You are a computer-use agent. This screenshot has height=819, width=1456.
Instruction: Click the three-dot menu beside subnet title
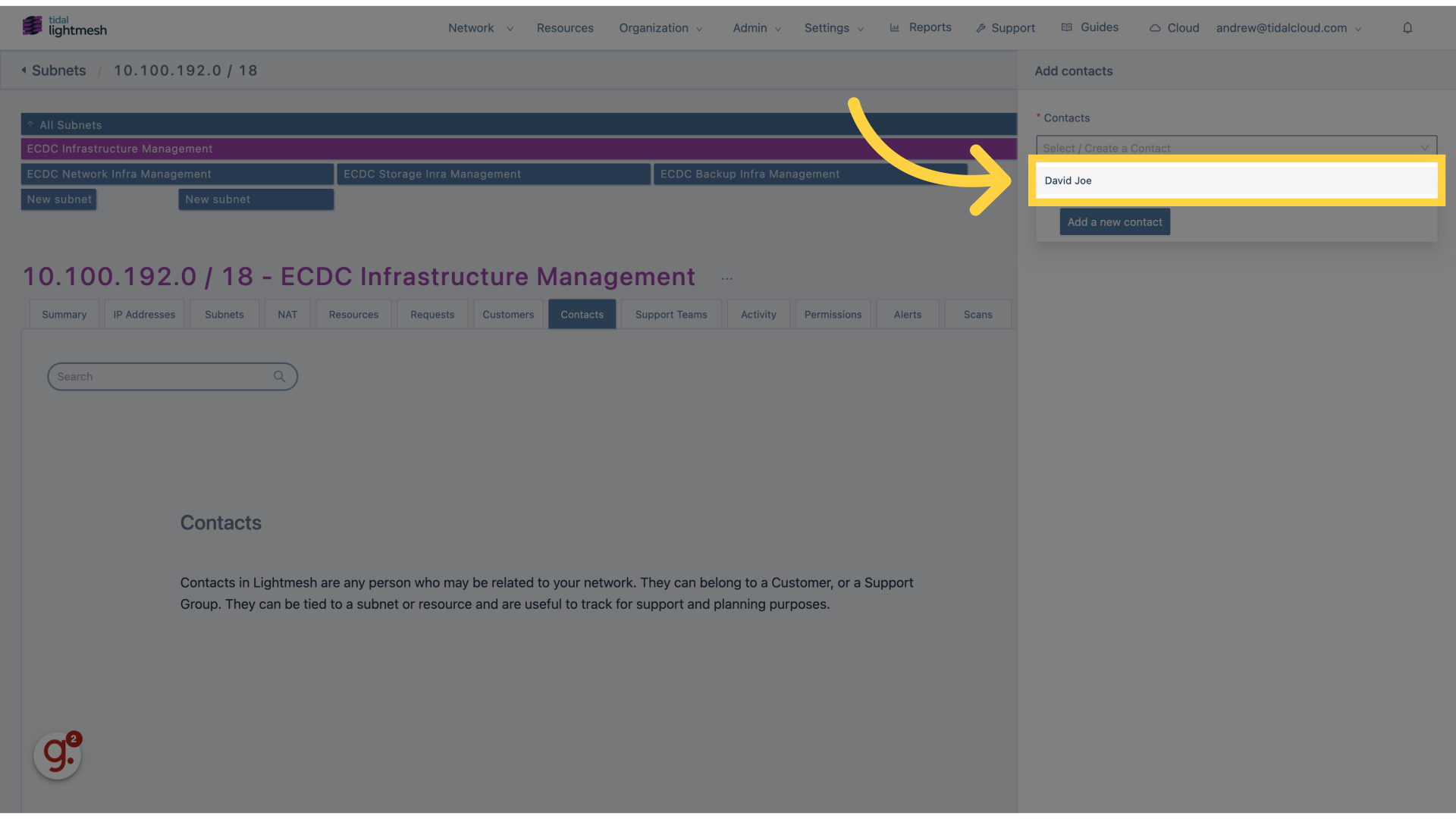point(727,279)
